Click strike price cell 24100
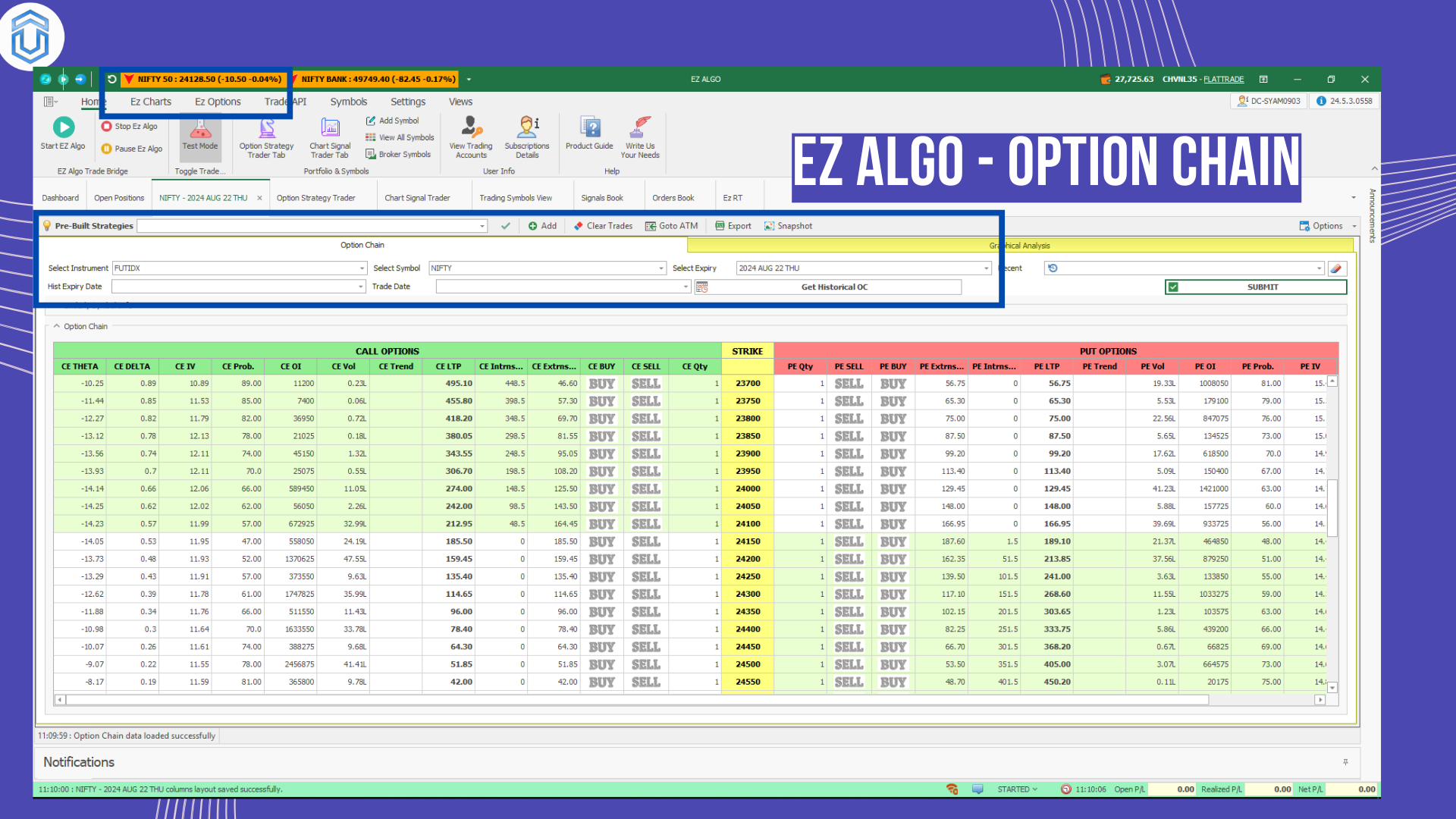This screenshot has width=1456, height=819. (748, 524)
